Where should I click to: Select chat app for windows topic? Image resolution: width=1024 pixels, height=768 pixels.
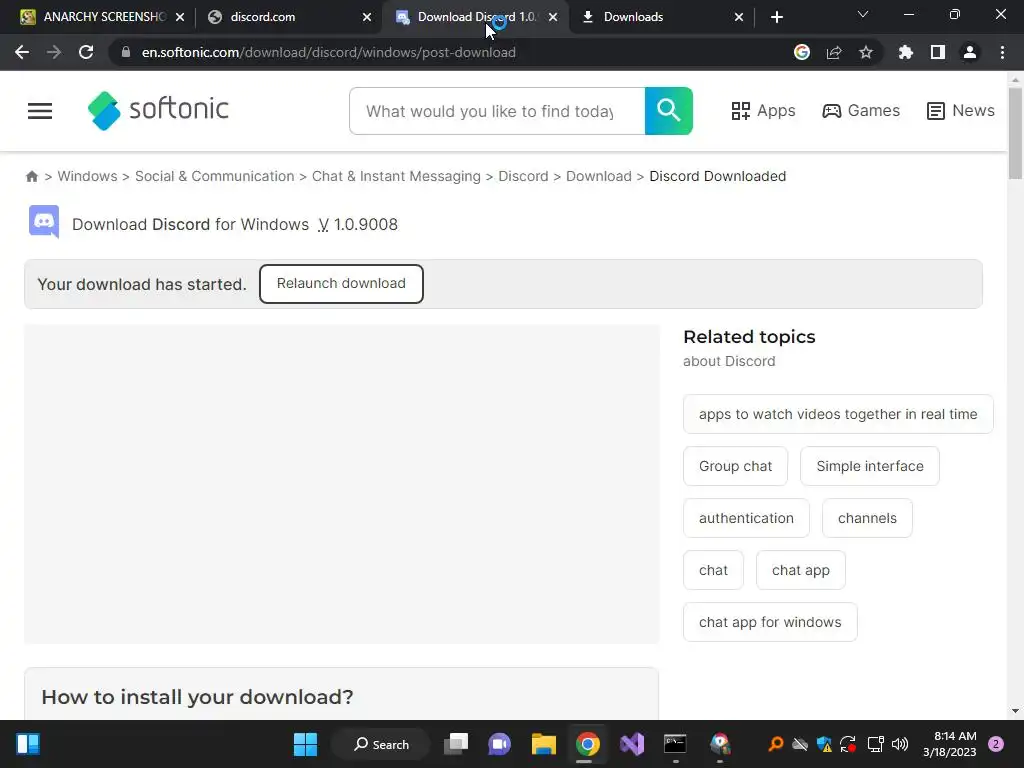tap(770, 622)
